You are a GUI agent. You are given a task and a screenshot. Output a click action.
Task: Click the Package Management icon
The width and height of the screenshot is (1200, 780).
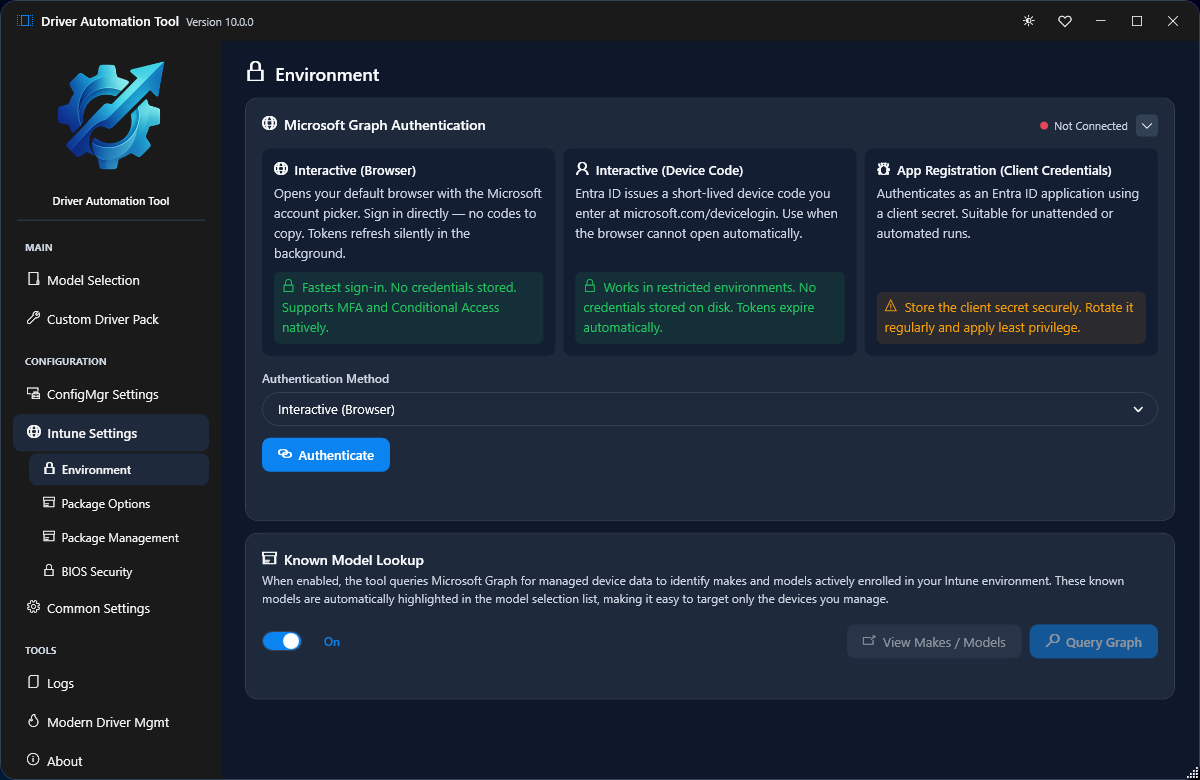[49, 537]
